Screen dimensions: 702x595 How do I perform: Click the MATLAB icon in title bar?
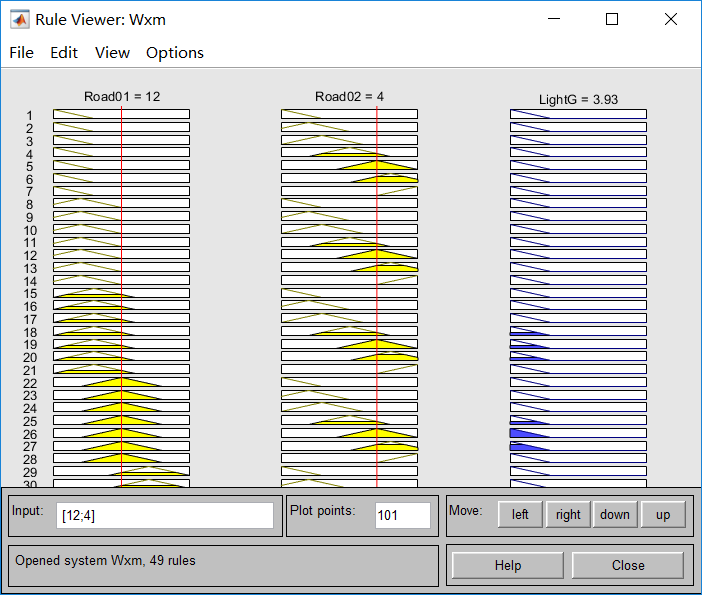(19, 20)
